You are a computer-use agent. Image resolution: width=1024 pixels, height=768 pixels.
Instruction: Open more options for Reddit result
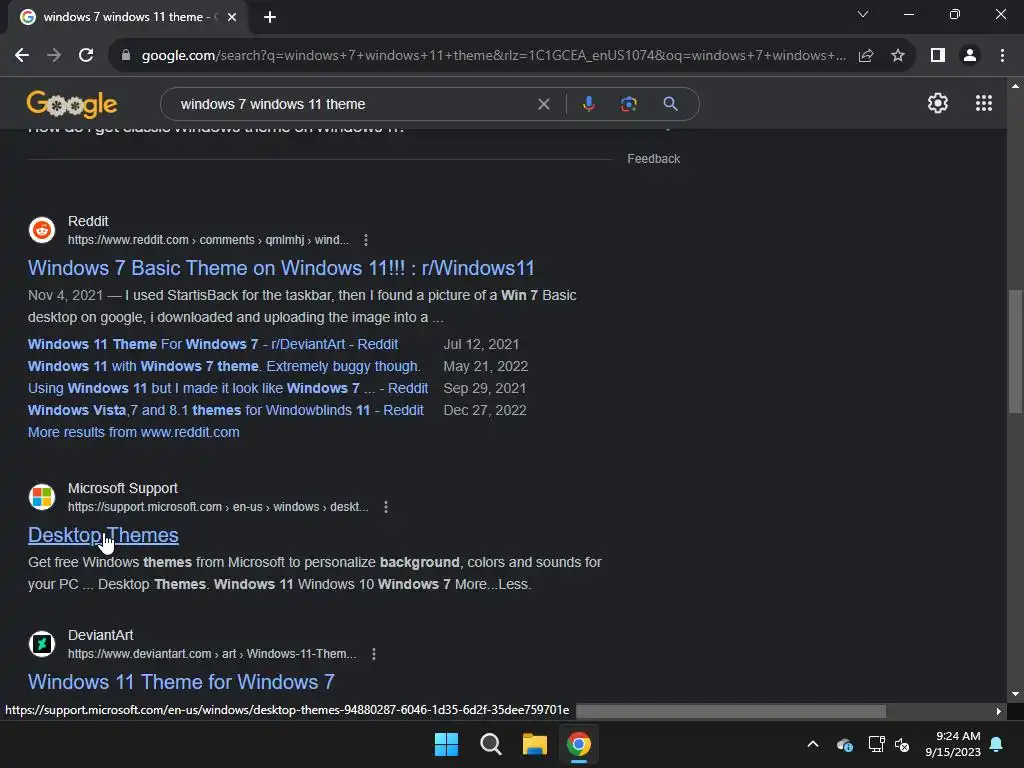click(x=366, y=240)
